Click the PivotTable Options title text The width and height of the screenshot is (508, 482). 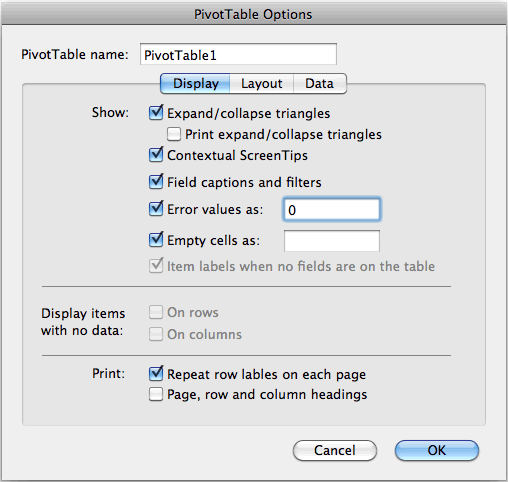point(253,15)
